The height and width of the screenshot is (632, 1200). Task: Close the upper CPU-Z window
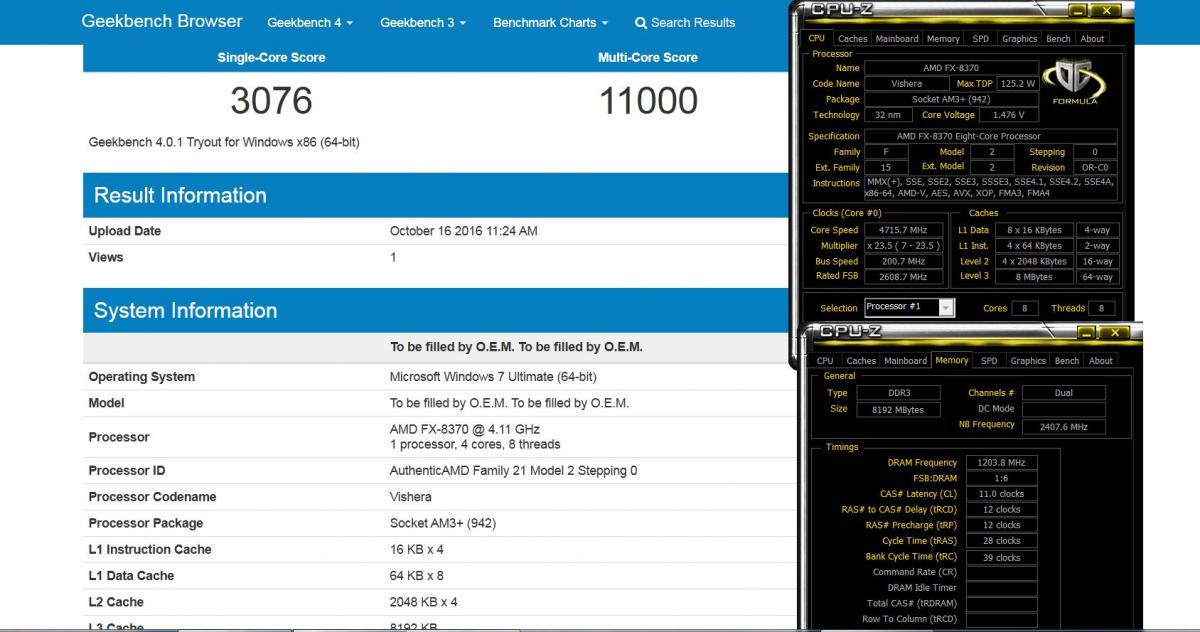click(1105, 12)
